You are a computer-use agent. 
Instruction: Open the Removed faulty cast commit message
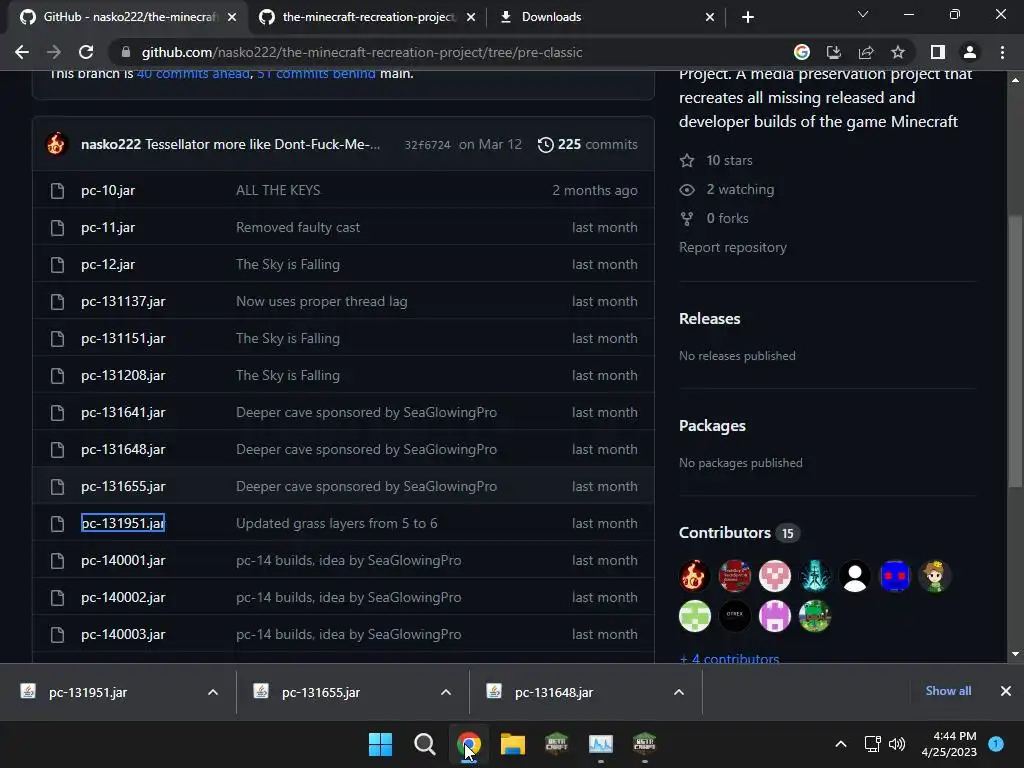(298, 227)
